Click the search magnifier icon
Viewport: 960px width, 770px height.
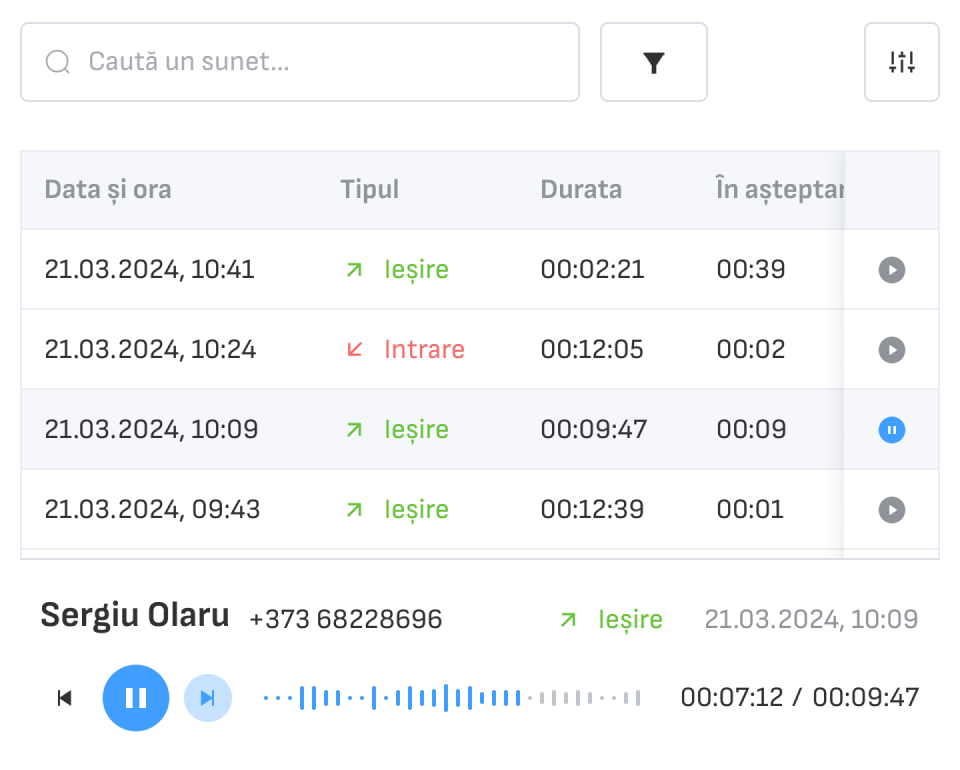(x=58, y=63)
